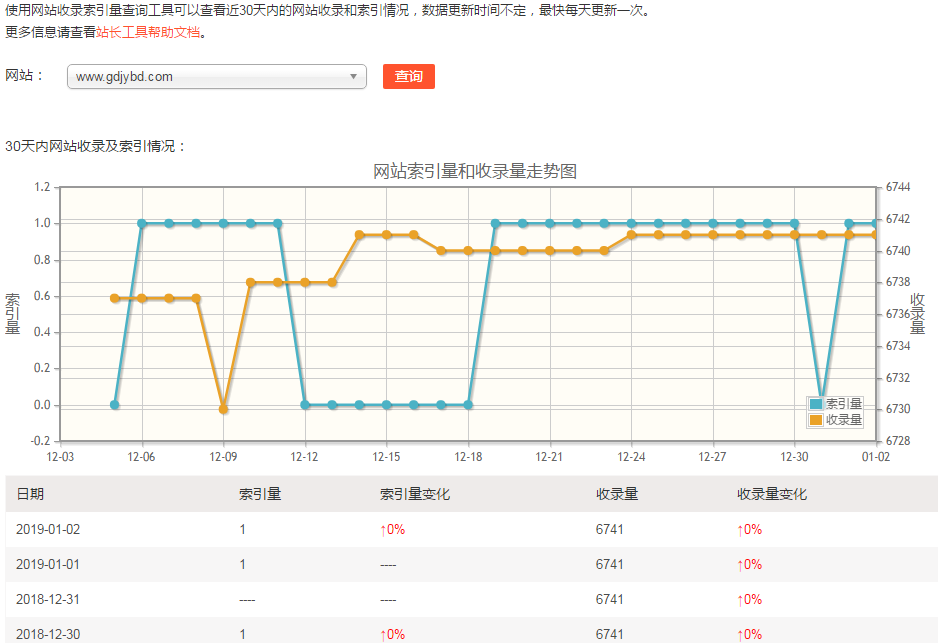Click the red up arrow in 2019-01-02 索引量变化
The height and width of the screenshot is (643, 938).
coord(383,530)
